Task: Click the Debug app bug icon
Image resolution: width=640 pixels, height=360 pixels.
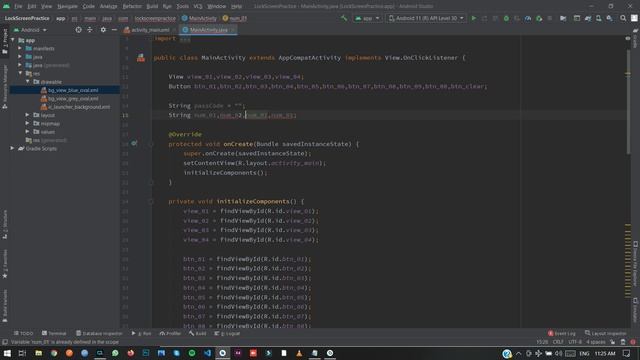Action: coord(506,18)
